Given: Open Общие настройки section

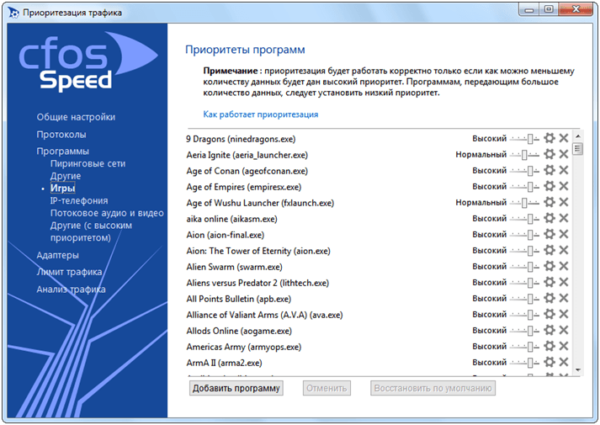Looking at the screenshot, I should pyautogui.click(x=76, y=117).
